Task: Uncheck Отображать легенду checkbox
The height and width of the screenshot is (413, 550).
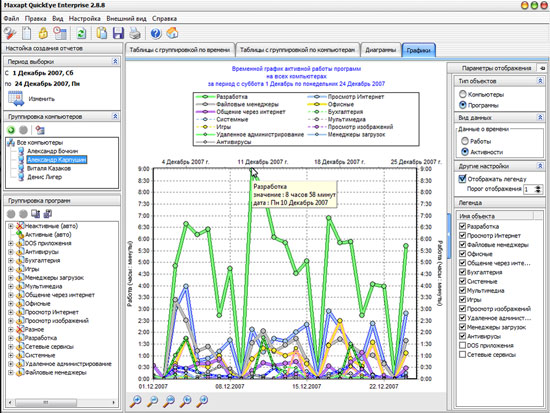Action: click(x=462, y=179)
